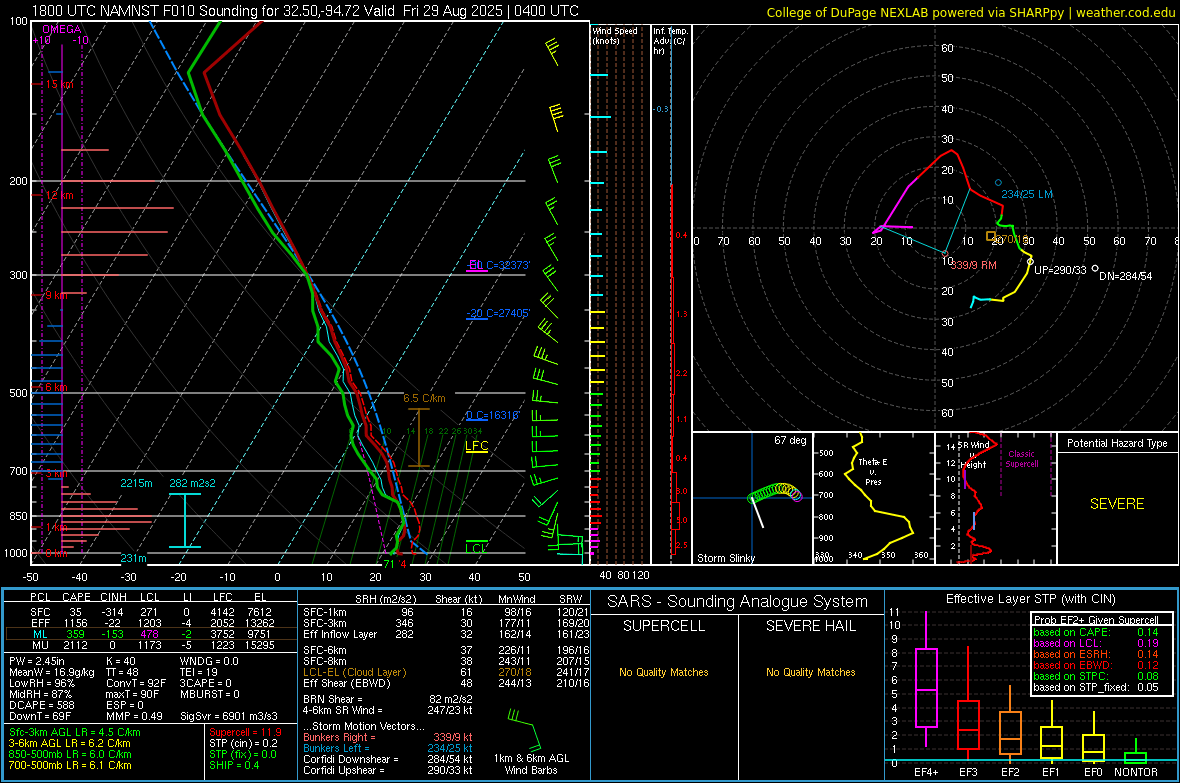Viewport: 1180px width, 783px height.
Task: Click the Bunkers right-mover circle on hodograph
Action: pos(946,254)
